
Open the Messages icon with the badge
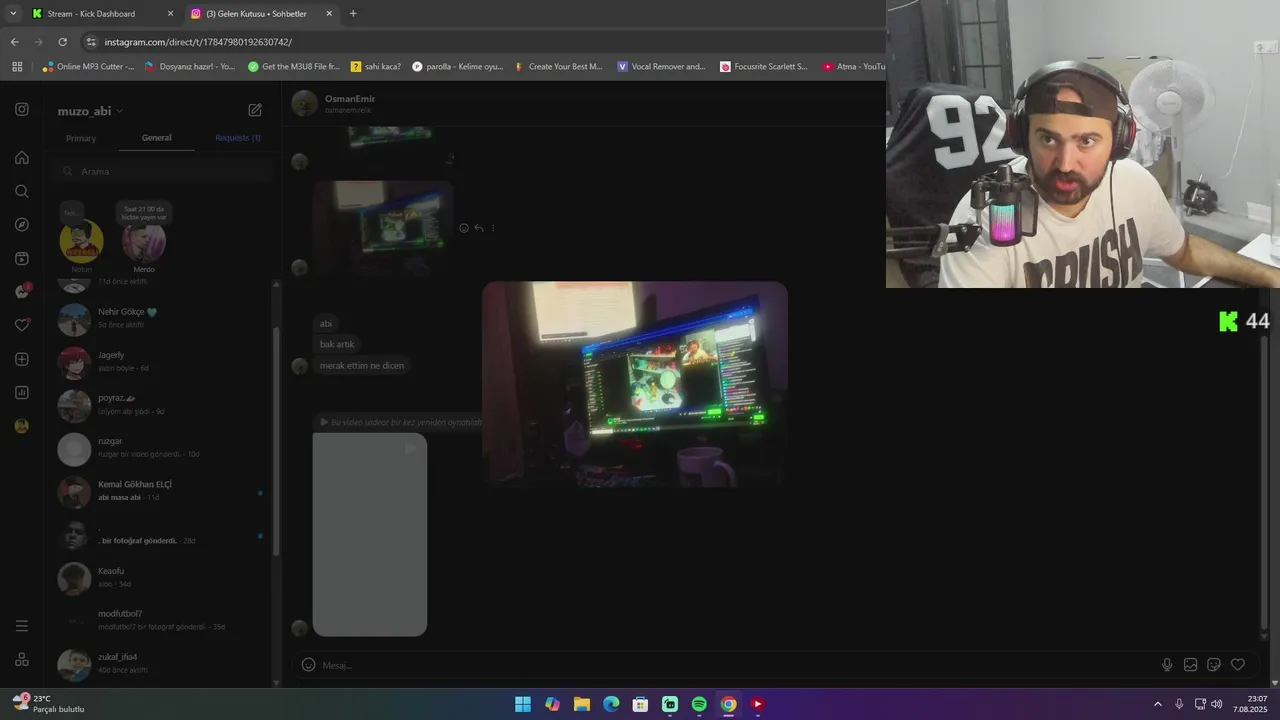tap(22, 291)
